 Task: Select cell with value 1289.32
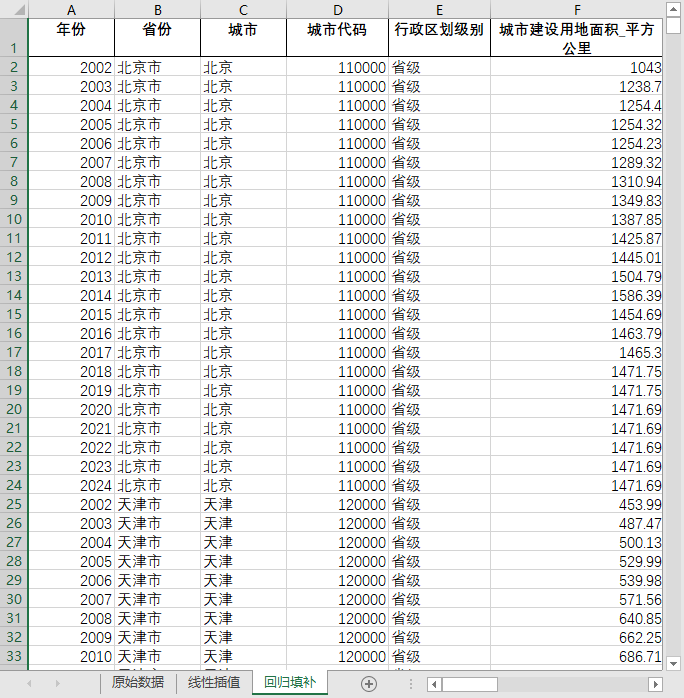576,162
